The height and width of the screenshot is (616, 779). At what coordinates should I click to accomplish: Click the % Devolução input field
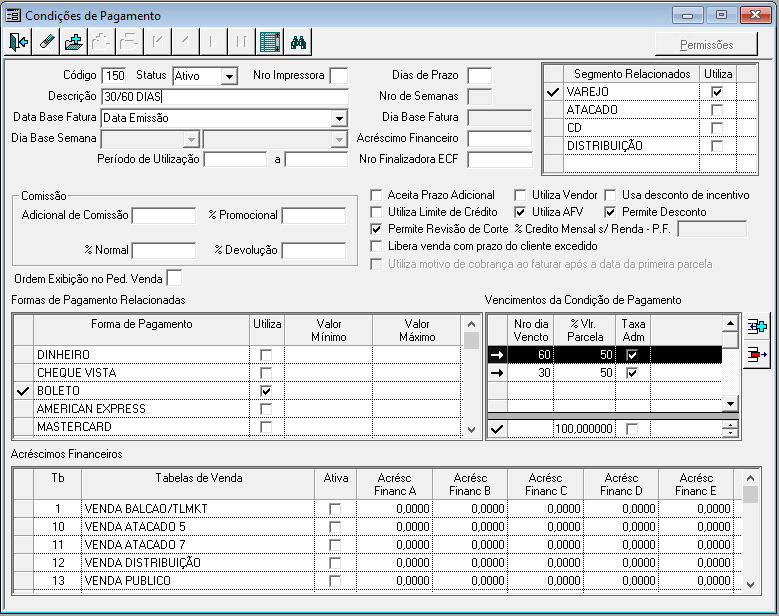(x=314, y=250)
